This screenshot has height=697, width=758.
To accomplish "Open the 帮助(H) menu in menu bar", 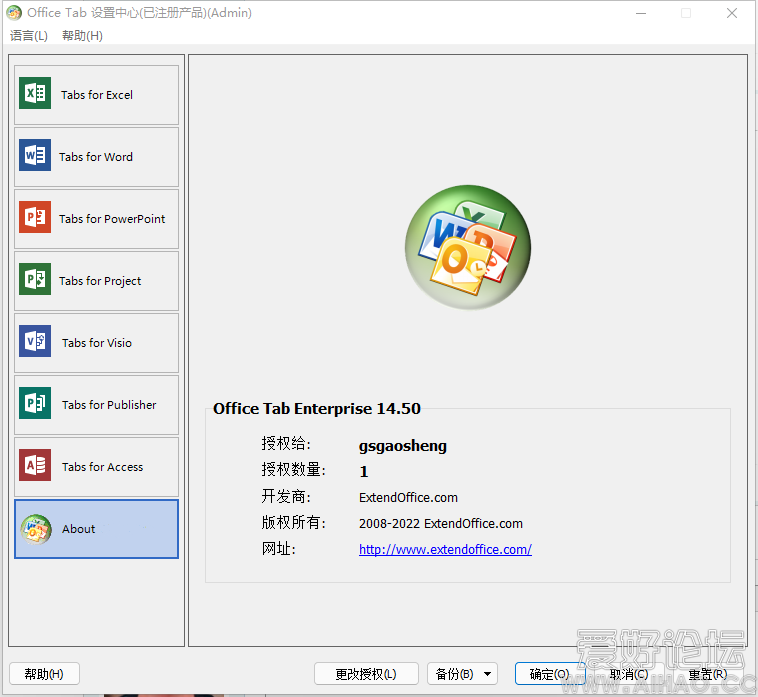I will click(82, 35).
